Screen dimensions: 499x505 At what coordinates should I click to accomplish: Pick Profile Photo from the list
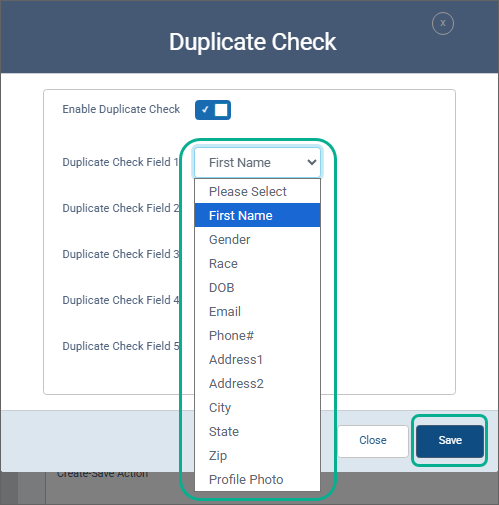point(257,479)
